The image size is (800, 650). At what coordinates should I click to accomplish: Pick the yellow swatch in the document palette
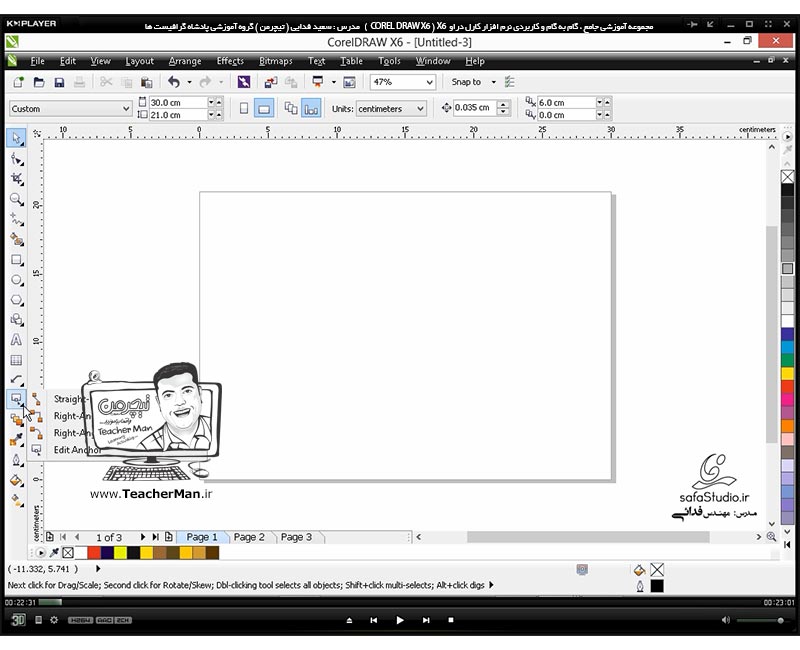[120, 553]
